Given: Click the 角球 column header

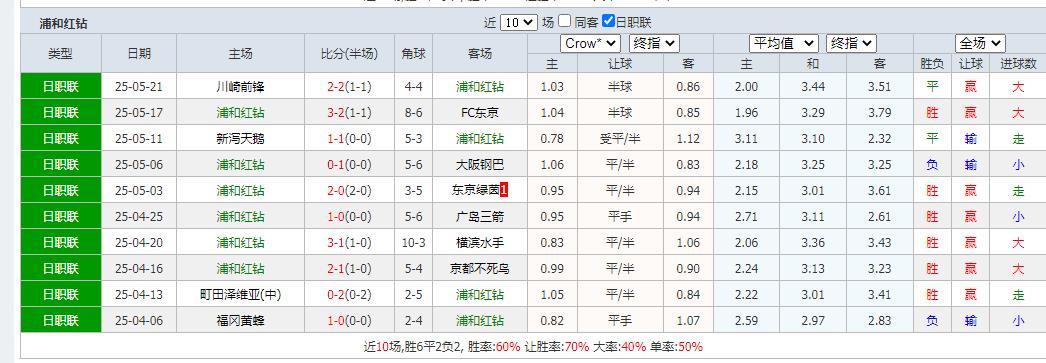Looking at the screenshot, I should click(414, 54).
